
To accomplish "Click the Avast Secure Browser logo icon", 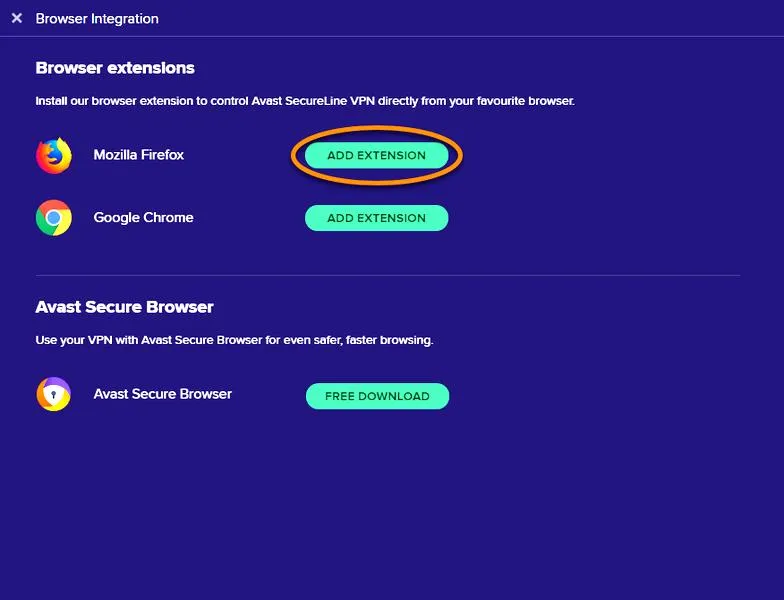I will click(x=54, y=394).
